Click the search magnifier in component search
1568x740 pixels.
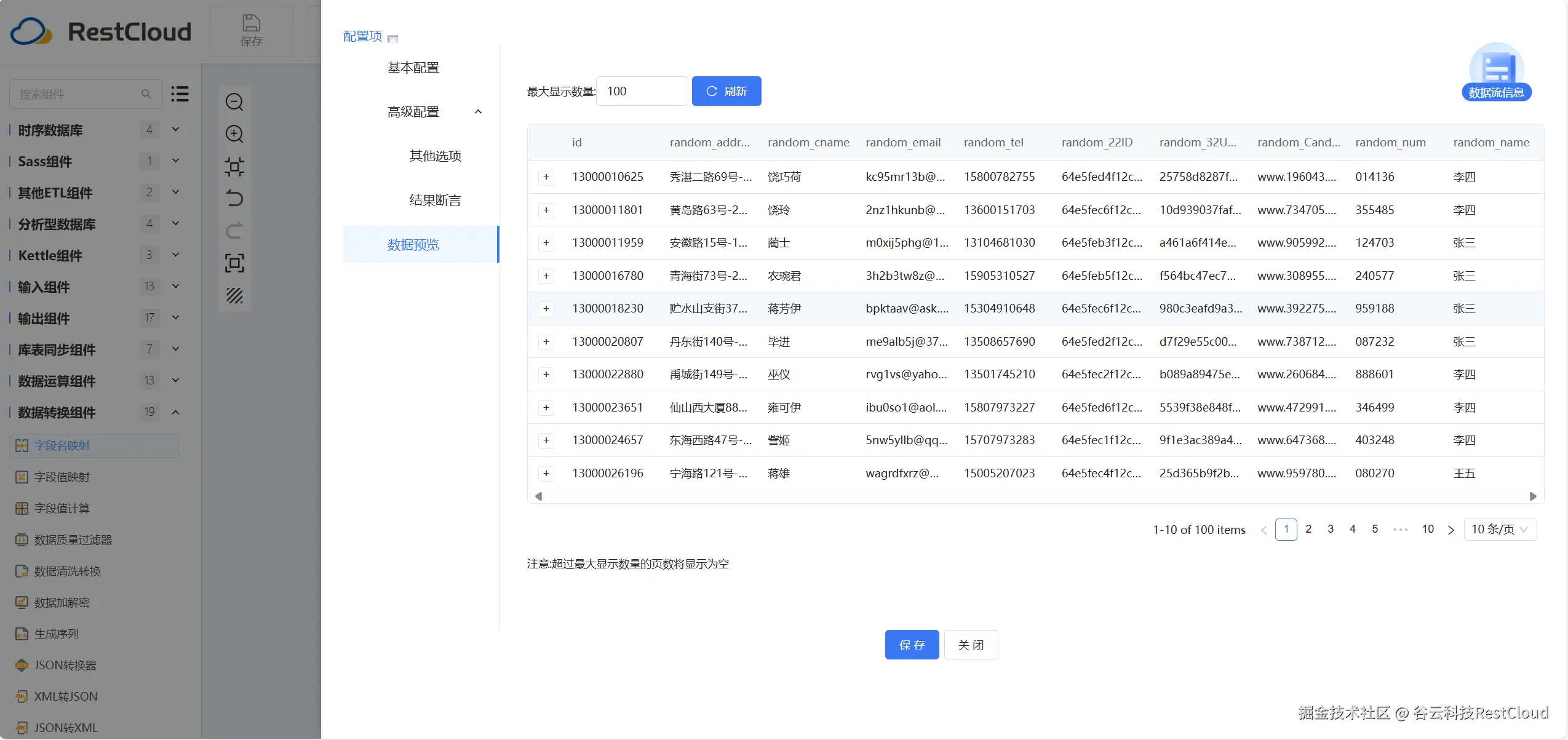click(146, 94)
